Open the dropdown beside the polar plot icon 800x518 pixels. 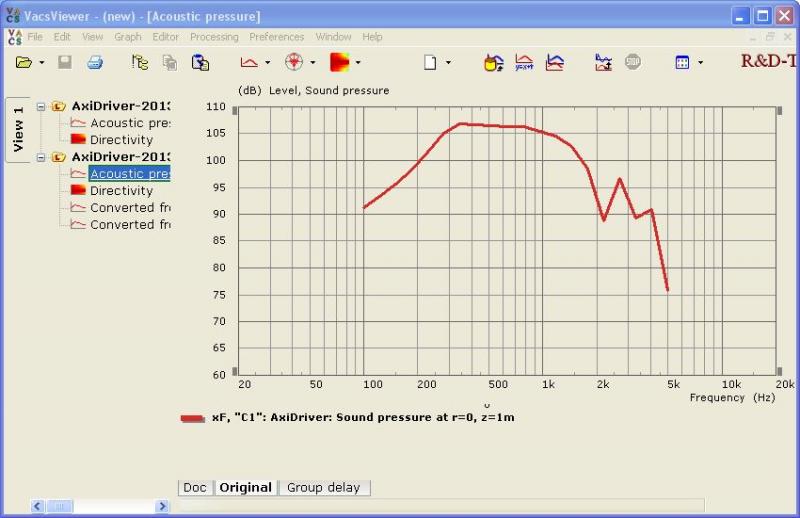(x=313, y=63)
